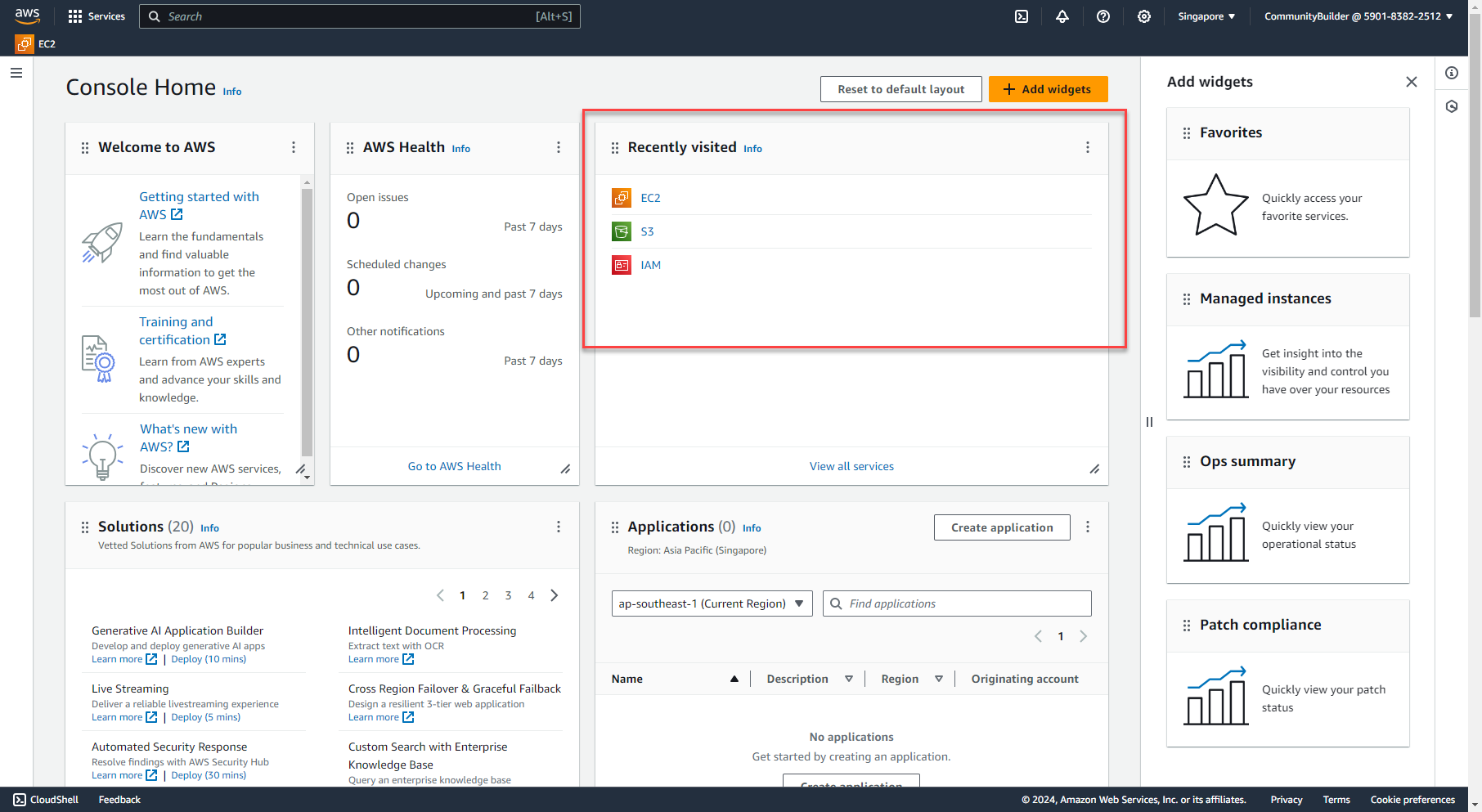Image resolution: width=1482 pixels, height=812 pixels.
Task: Open the ap-southeast-1 region selector in Applications
Action: click(711, 603)
